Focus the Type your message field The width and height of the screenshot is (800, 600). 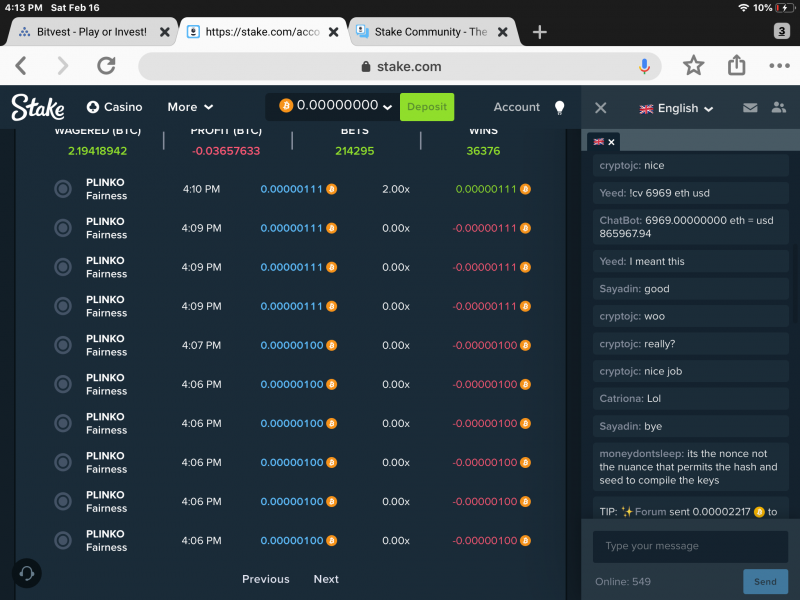pyautogui.click(x=690, y=546)
